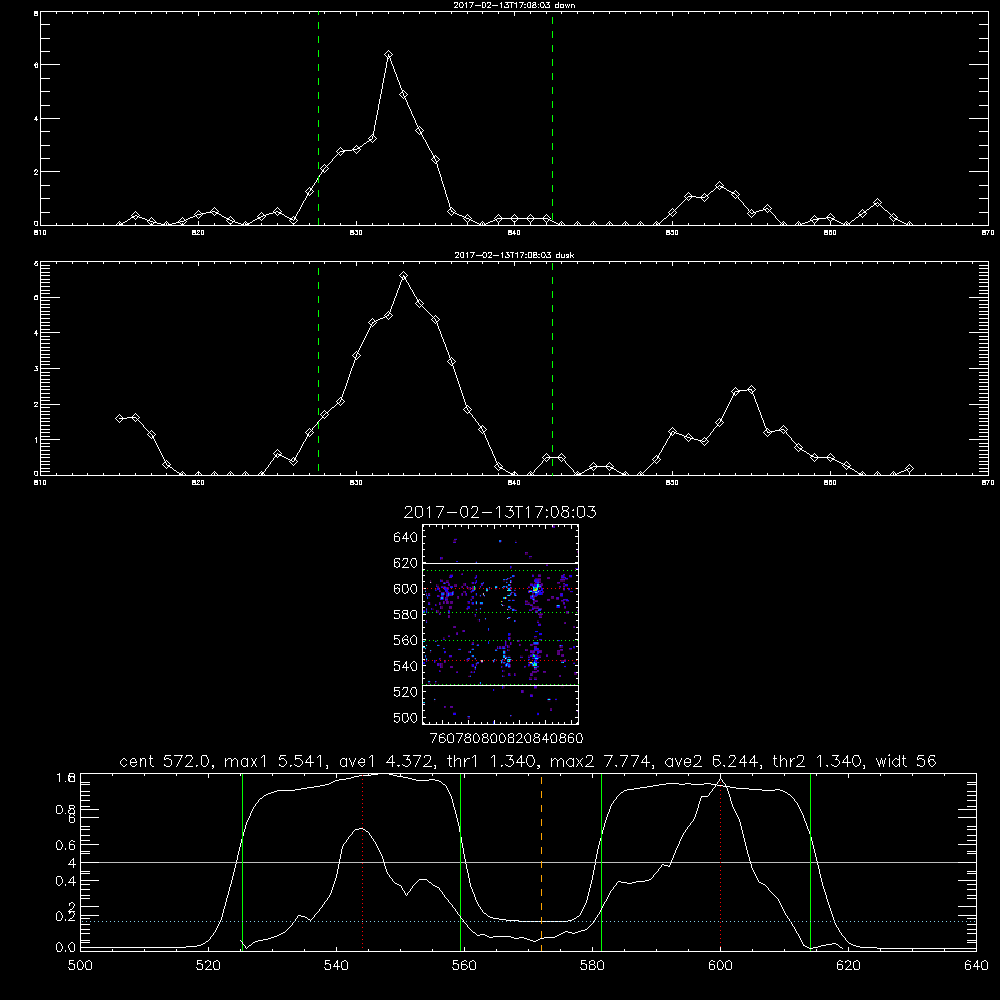Click the leftmost diamond marker in dusk plot
This screenshot has width=1000, height=1000.
click(x=119, y=418)
